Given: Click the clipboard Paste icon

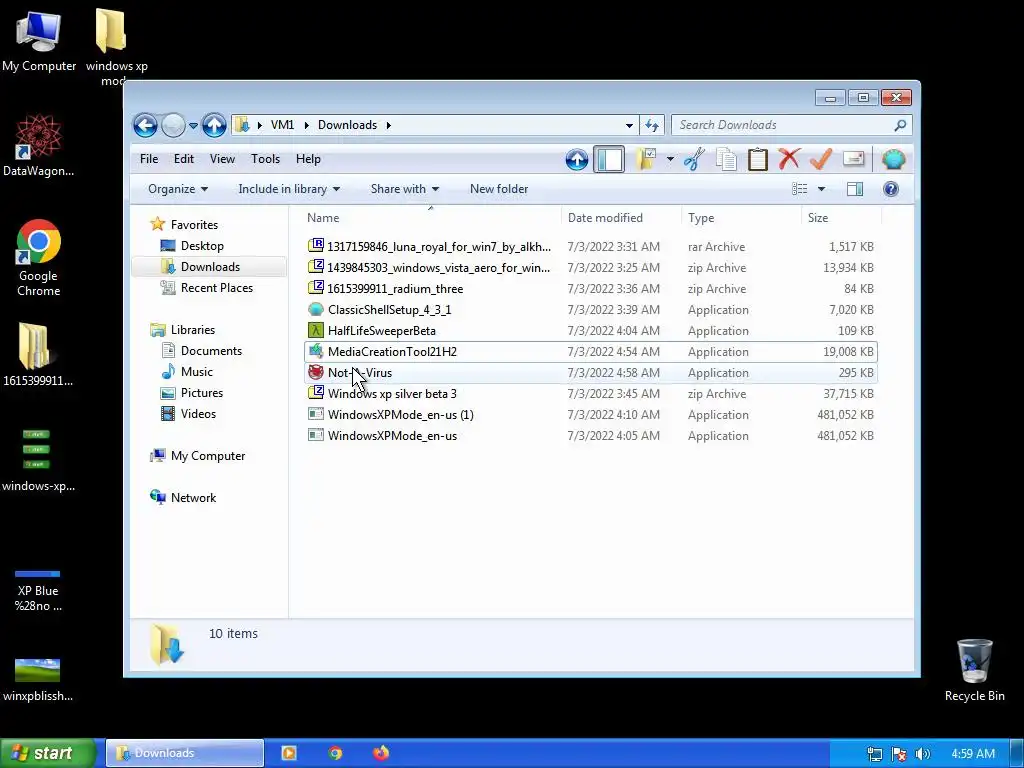Looking at the screenshot, I should (x=758, y=159).
